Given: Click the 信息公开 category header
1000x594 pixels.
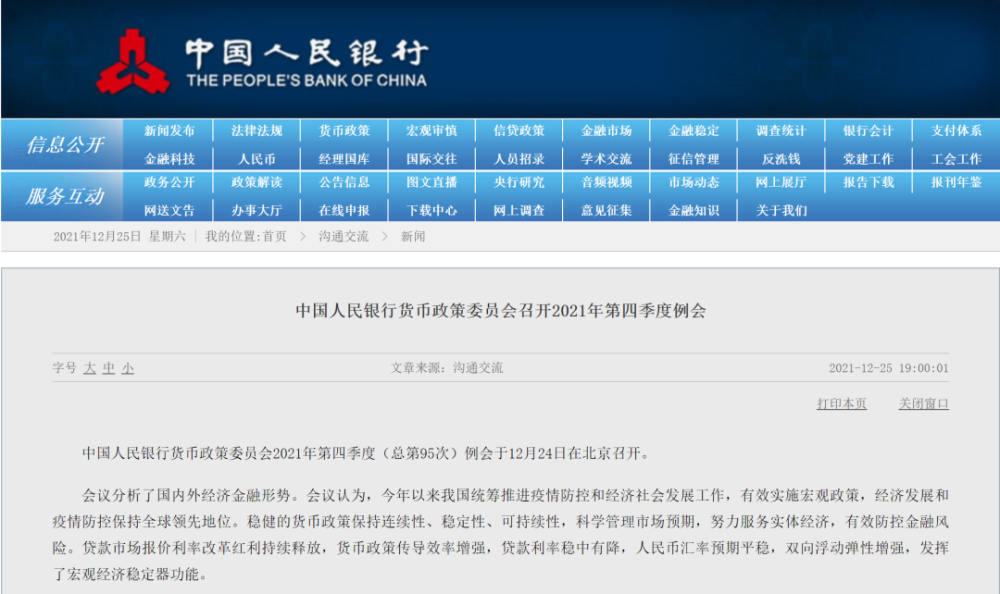Looking at the screenshot, I should pos(63,145).
